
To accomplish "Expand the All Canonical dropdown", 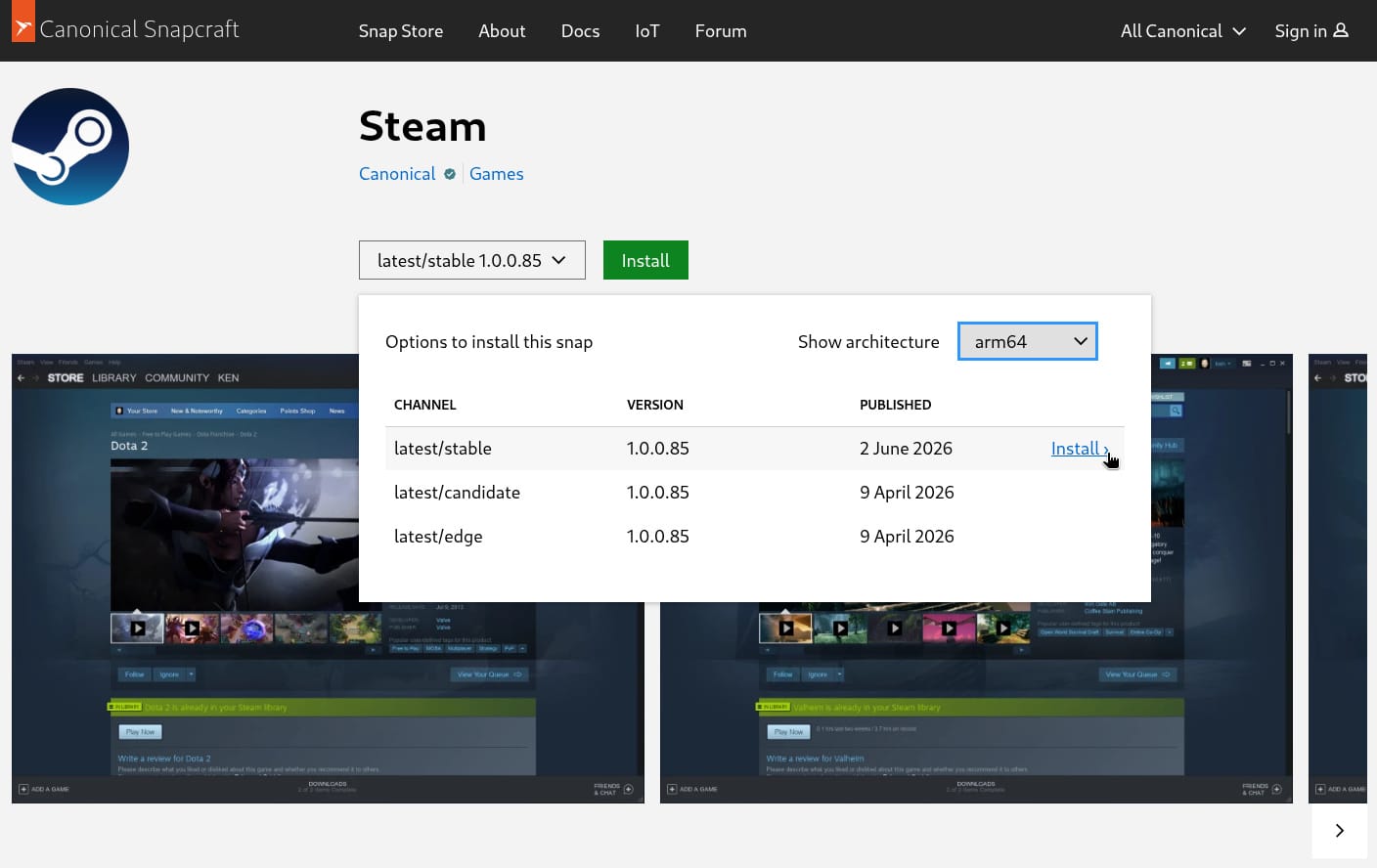I will [1183, 31].
